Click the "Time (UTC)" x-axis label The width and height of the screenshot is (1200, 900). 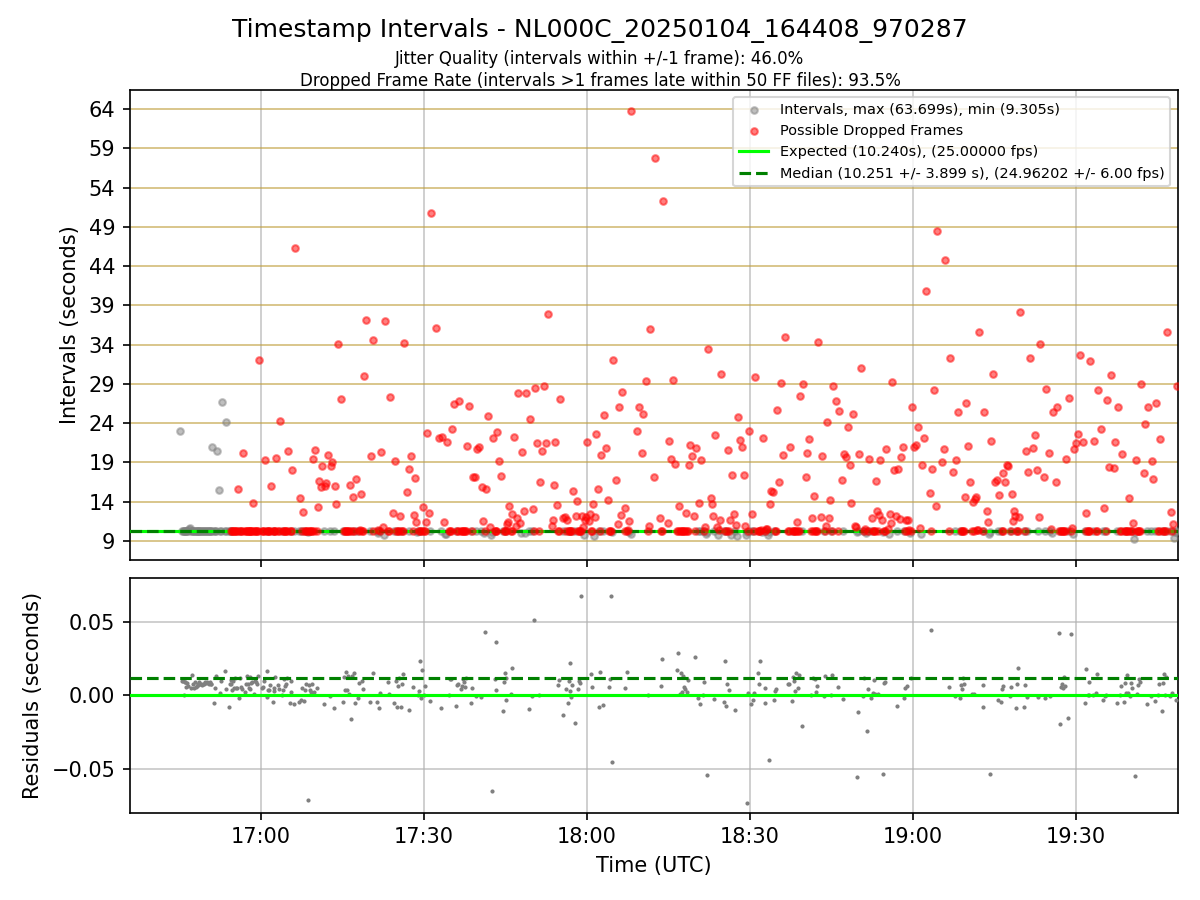coord(653,865)
